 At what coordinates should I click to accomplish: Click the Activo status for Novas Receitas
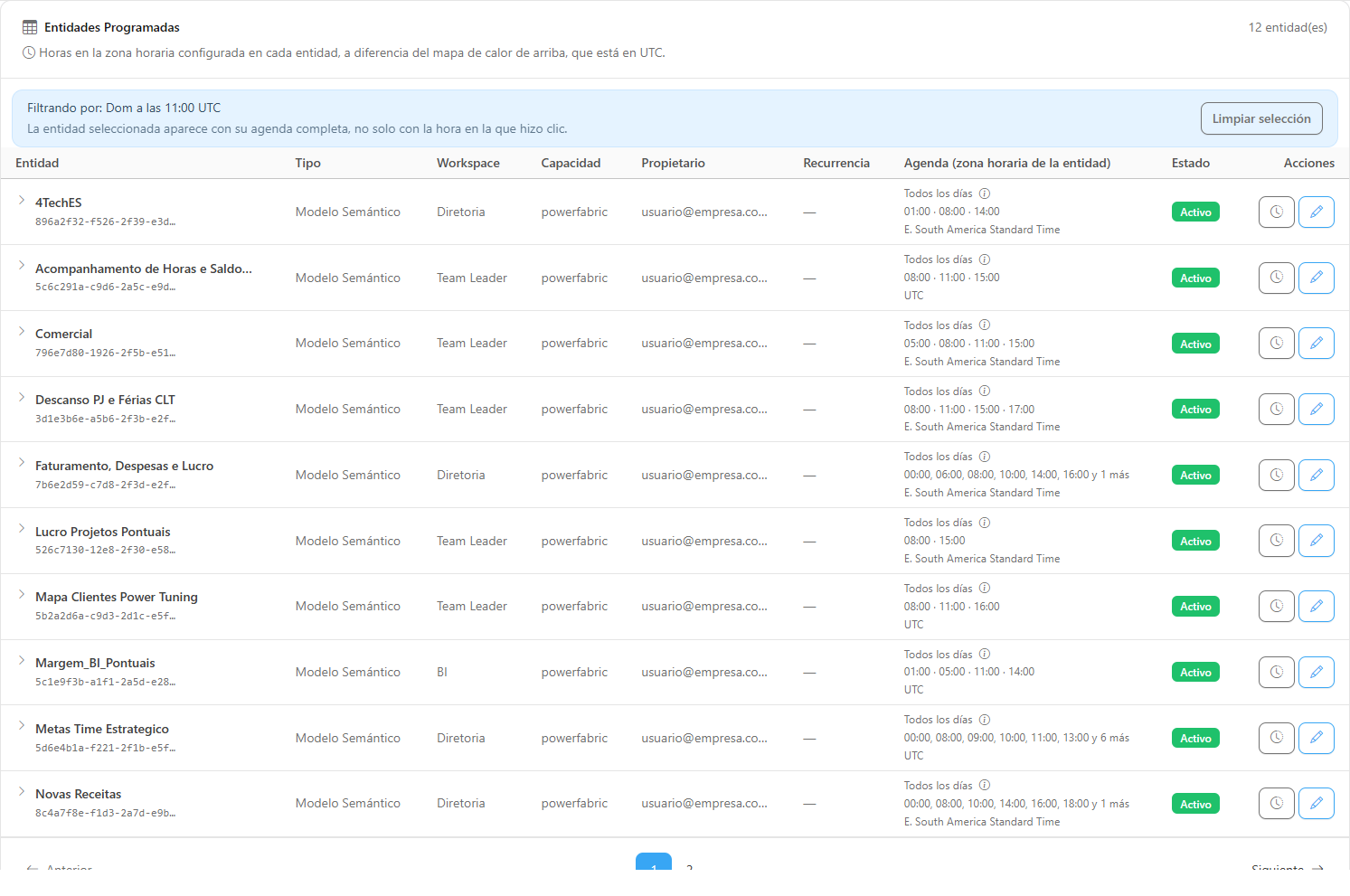point(1195,804)
